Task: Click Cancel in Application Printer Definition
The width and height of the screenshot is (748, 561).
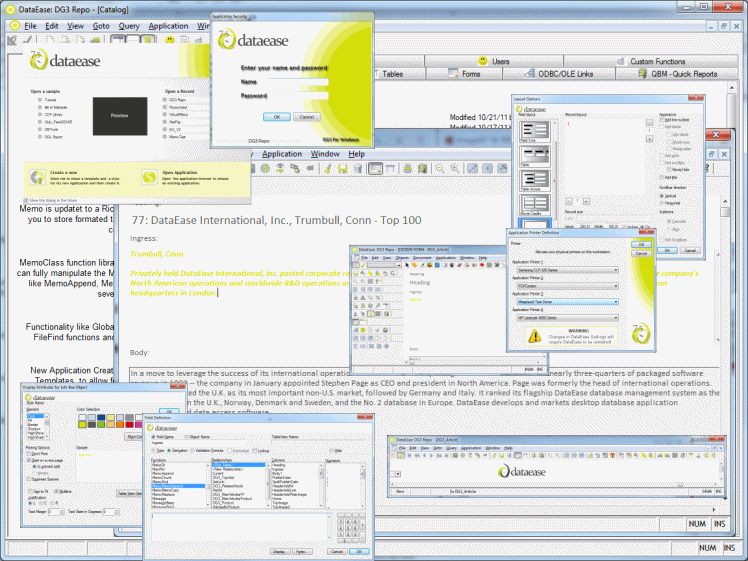Action: point(641,253)
